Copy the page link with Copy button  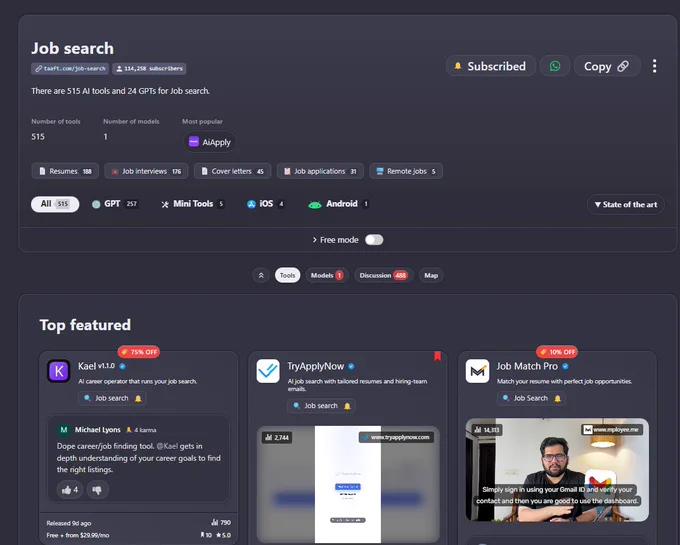[607, 66]
